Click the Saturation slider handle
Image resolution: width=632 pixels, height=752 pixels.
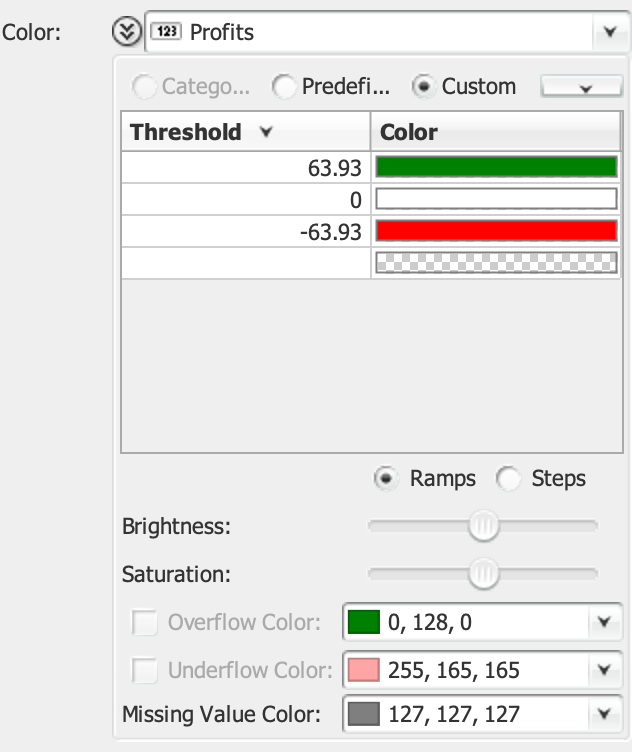click(484, 574)
